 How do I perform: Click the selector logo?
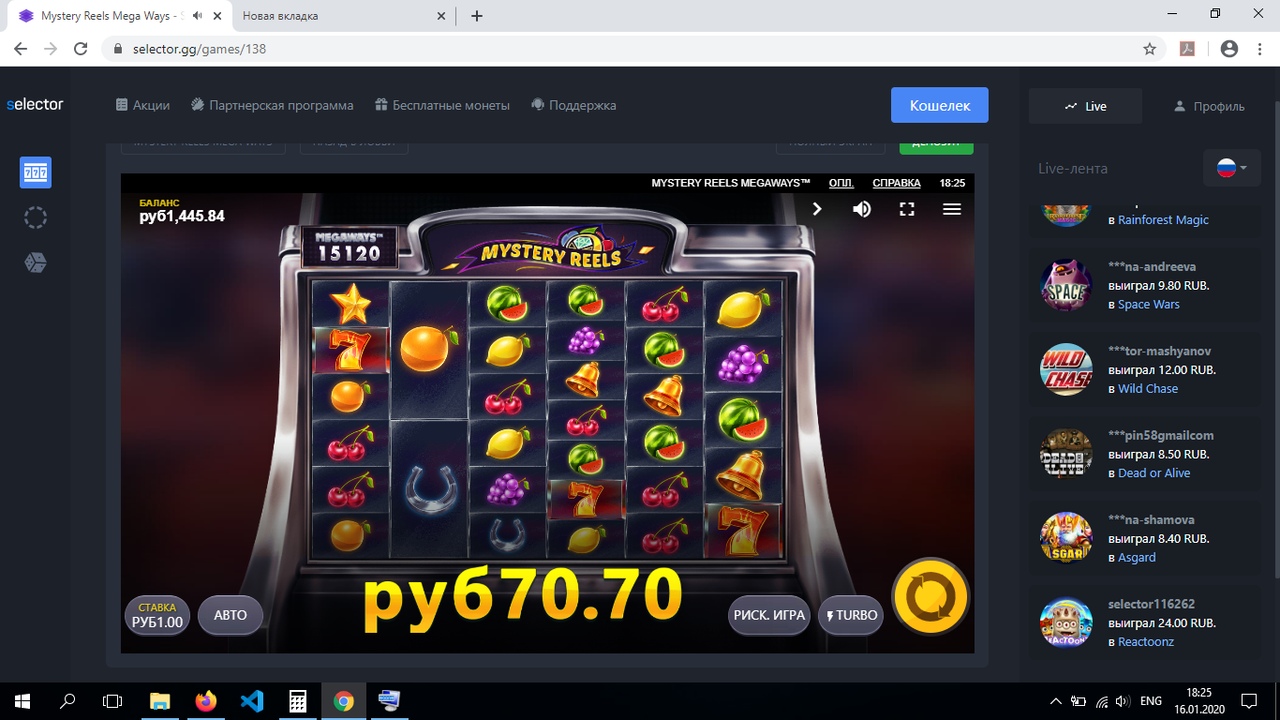point(35,104)
